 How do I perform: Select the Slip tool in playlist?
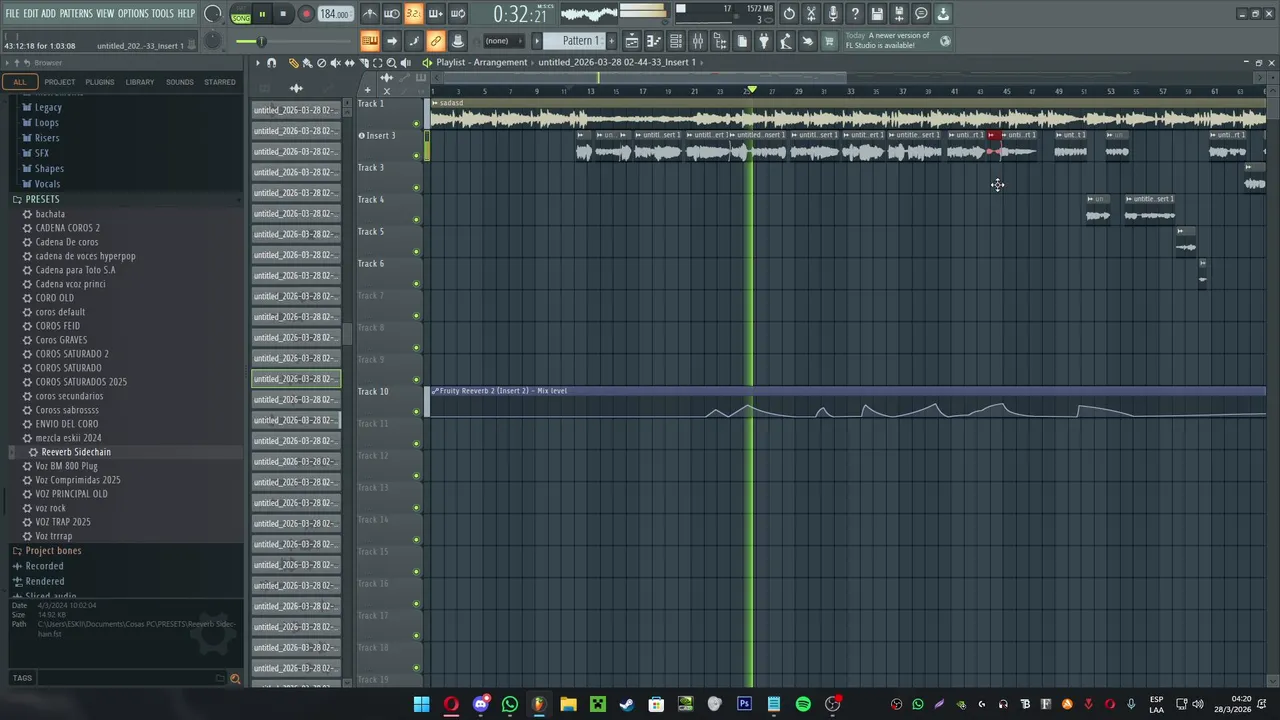coord(350,62)
